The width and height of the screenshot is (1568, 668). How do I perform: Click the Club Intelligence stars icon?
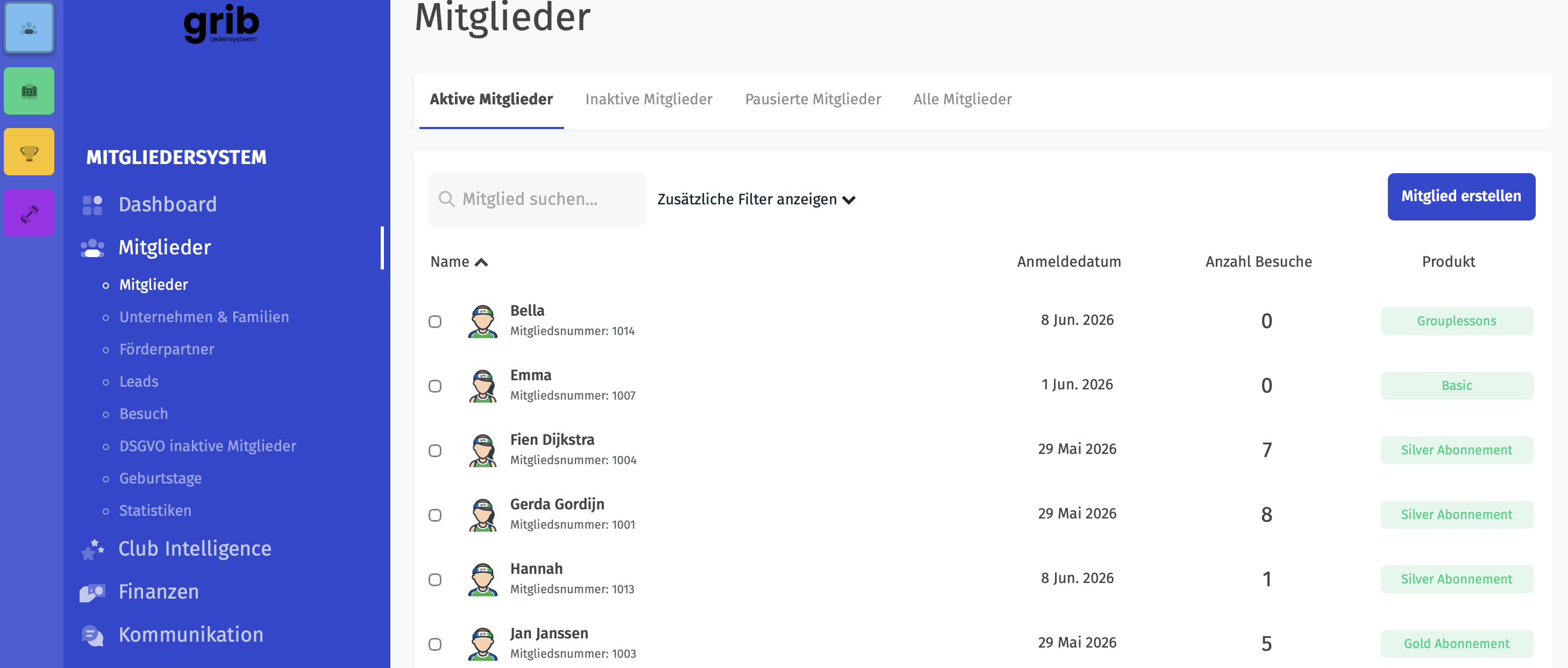click(x=92, y=549)
